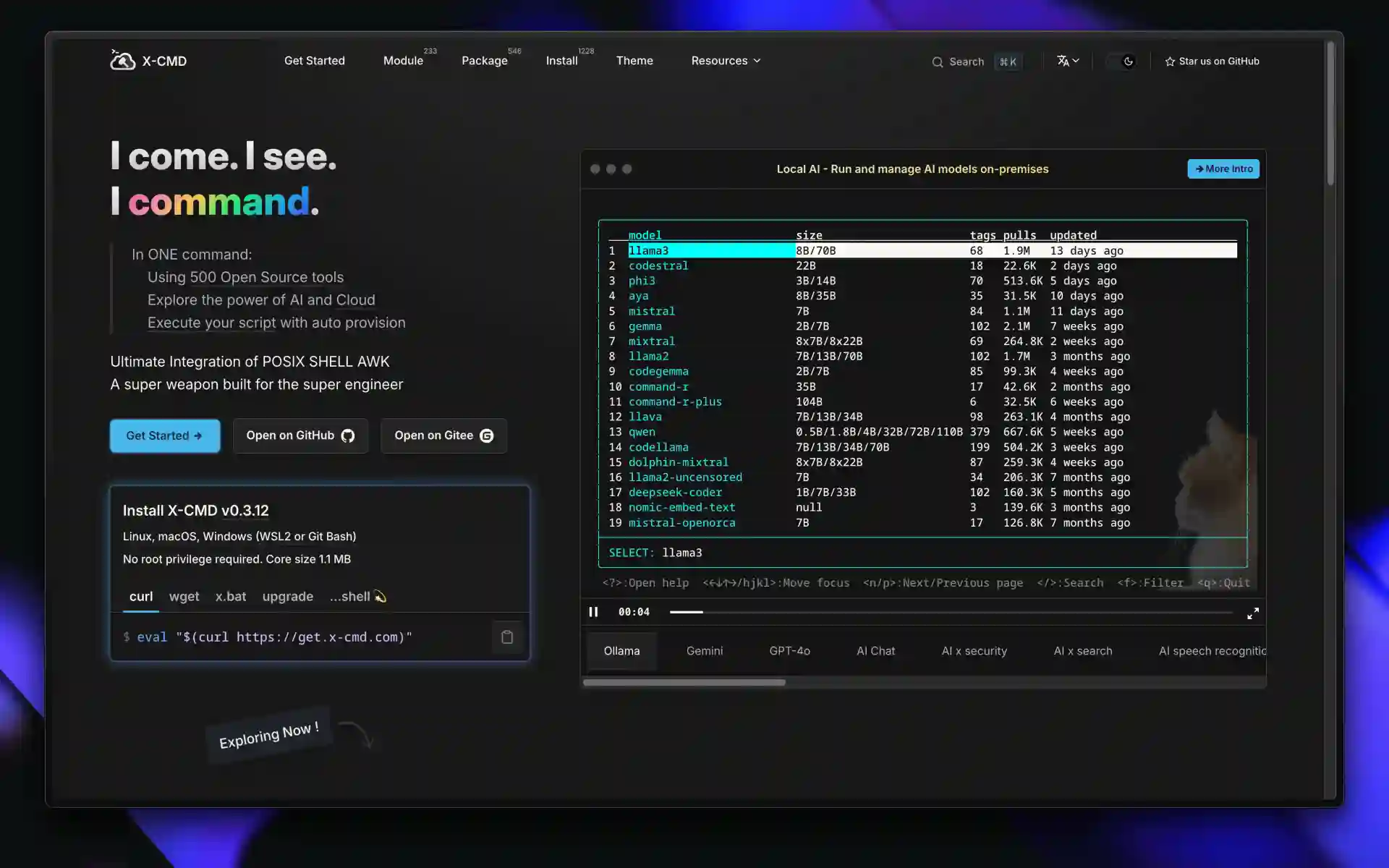Click the language/translate icon
The width and height of the screenshot is (1389, 868).
tap(1066, 61)
